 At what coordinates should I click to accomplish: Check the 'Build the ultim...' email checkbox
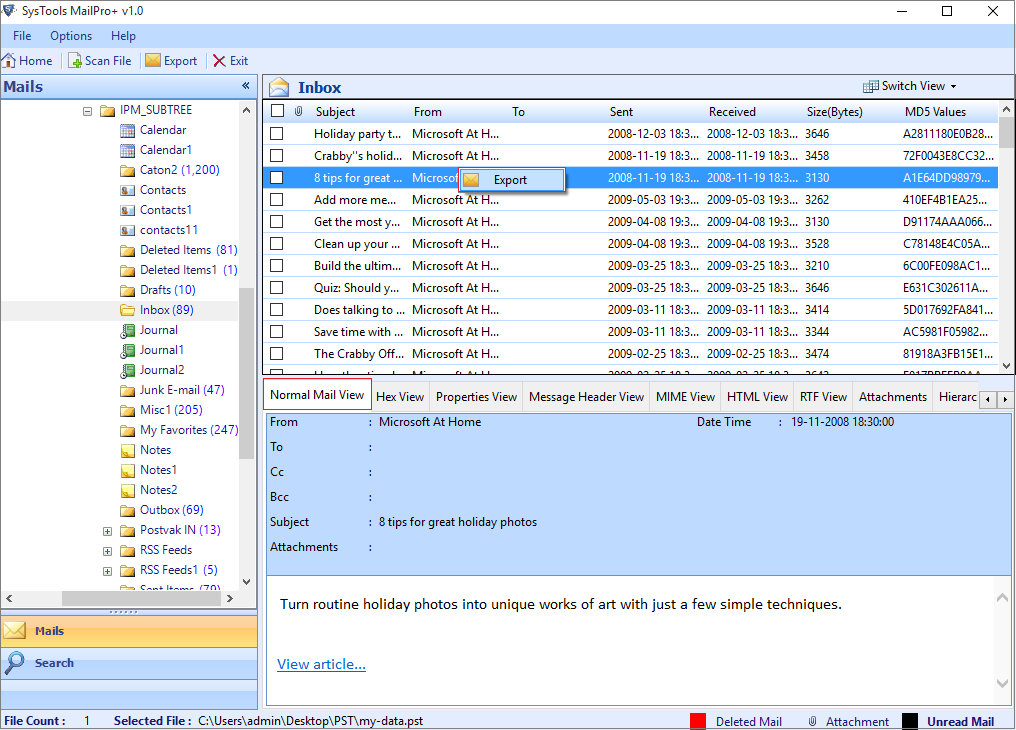coord(277,266)
